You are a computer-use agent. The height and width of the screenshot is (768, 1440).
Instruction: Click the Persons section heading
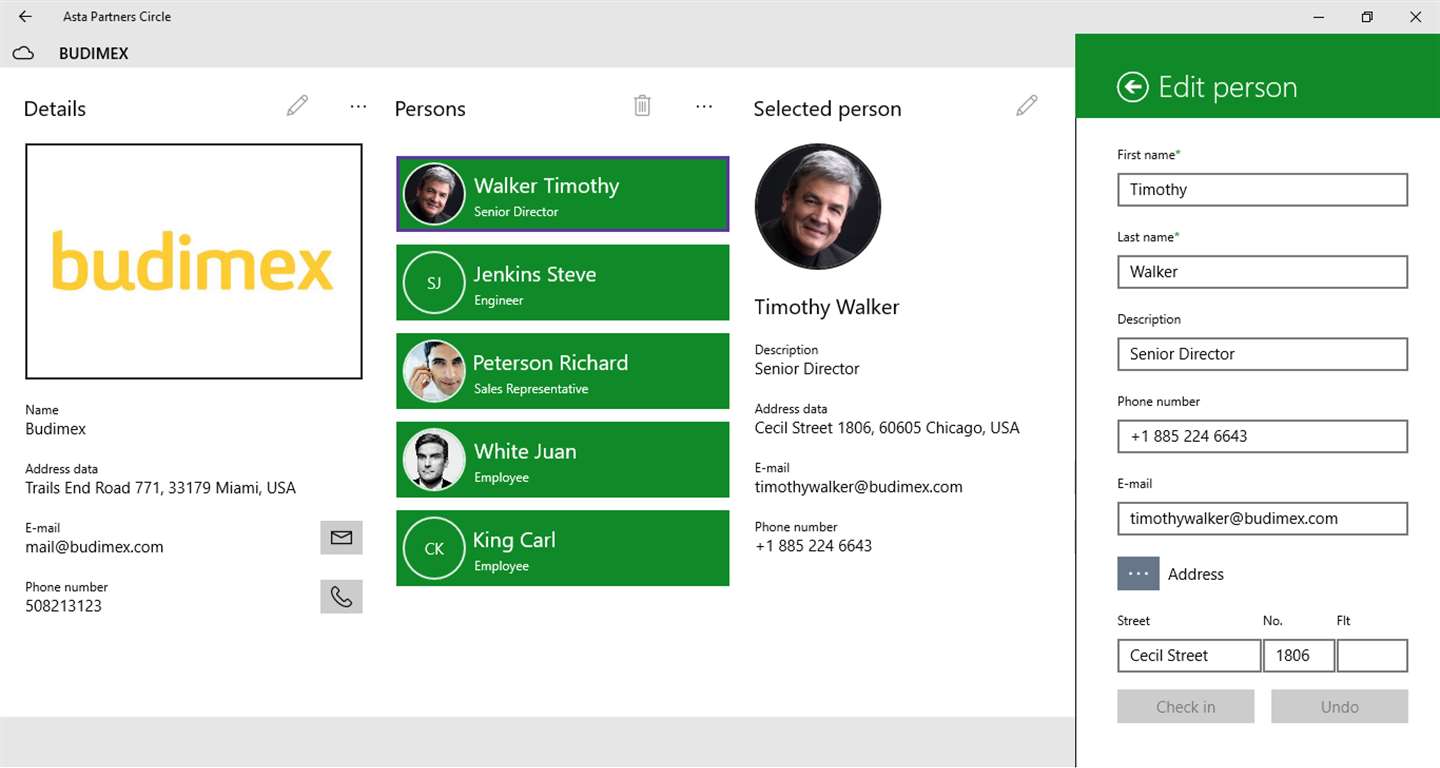tap(430, 109)
